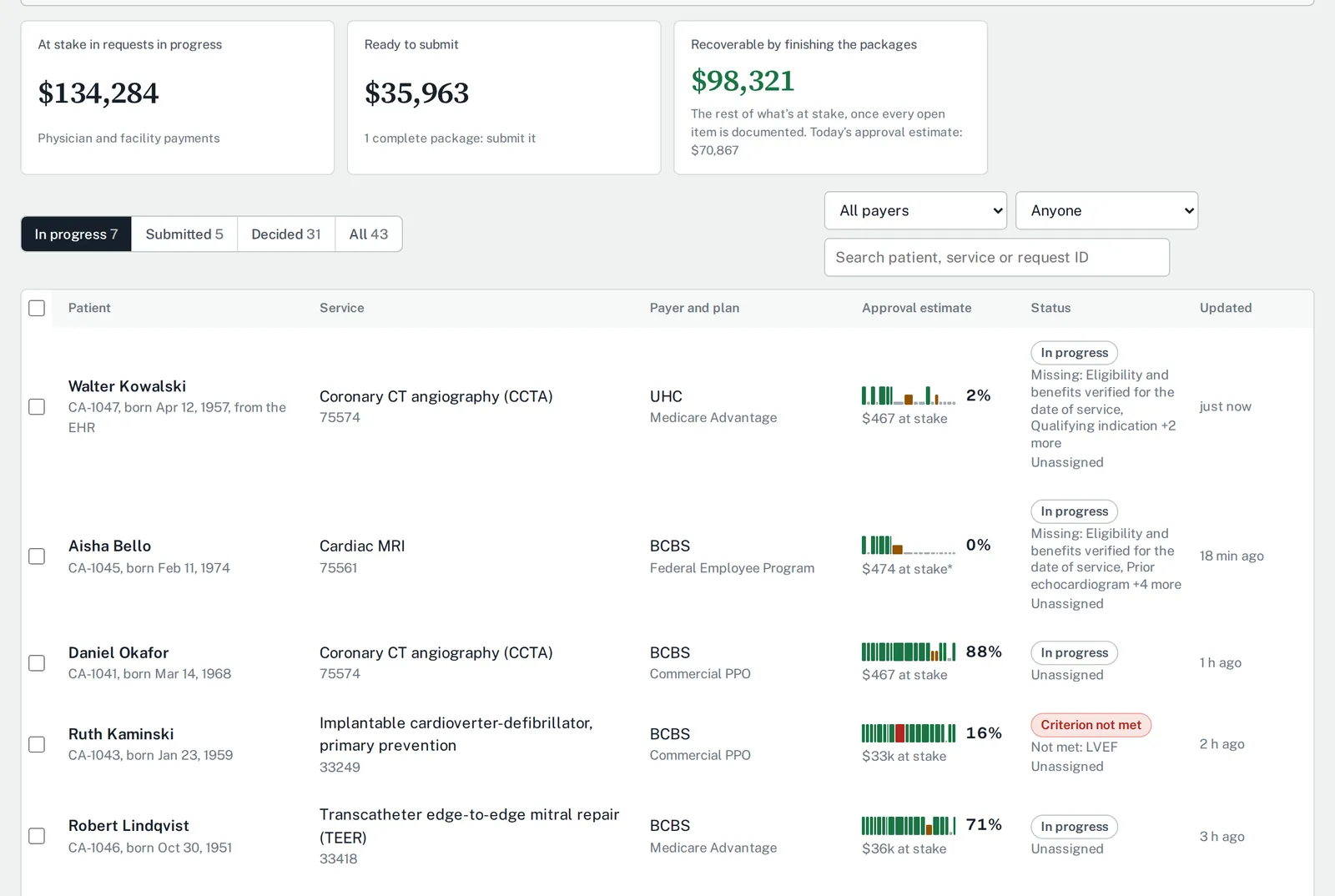The width and height of the screenshot is (1335, 896).
Task: Click Aisha Bello's In progress badge
Action: point(1074,511)
